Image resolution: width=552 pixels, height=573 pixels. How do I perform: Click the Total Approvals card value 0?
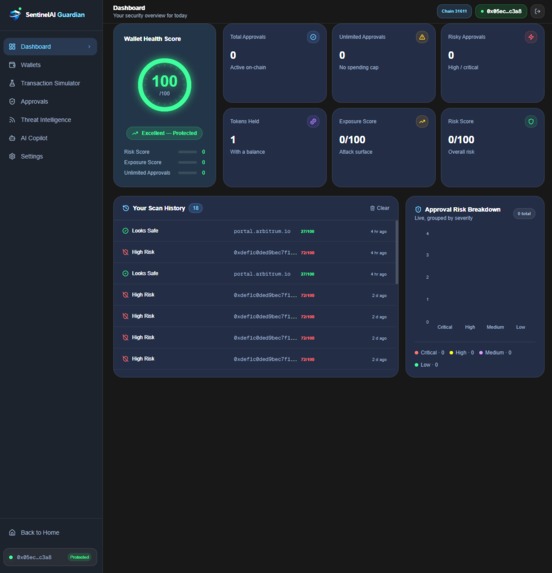pos(233,55)
